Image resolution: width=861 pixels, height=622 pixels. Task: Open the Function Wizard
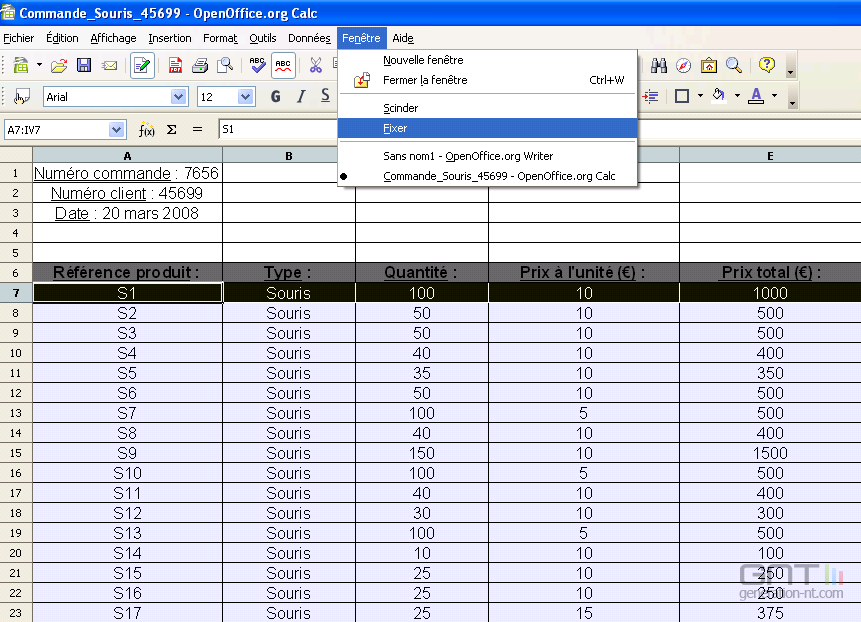(x=146, y=128)
